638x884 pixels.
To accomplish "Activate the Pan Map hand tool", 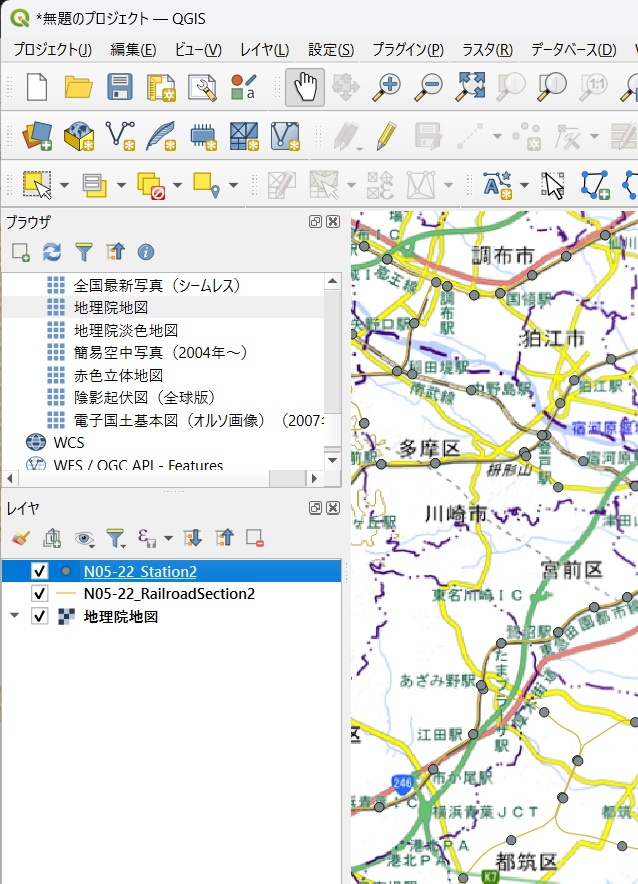I will point(305,87).
